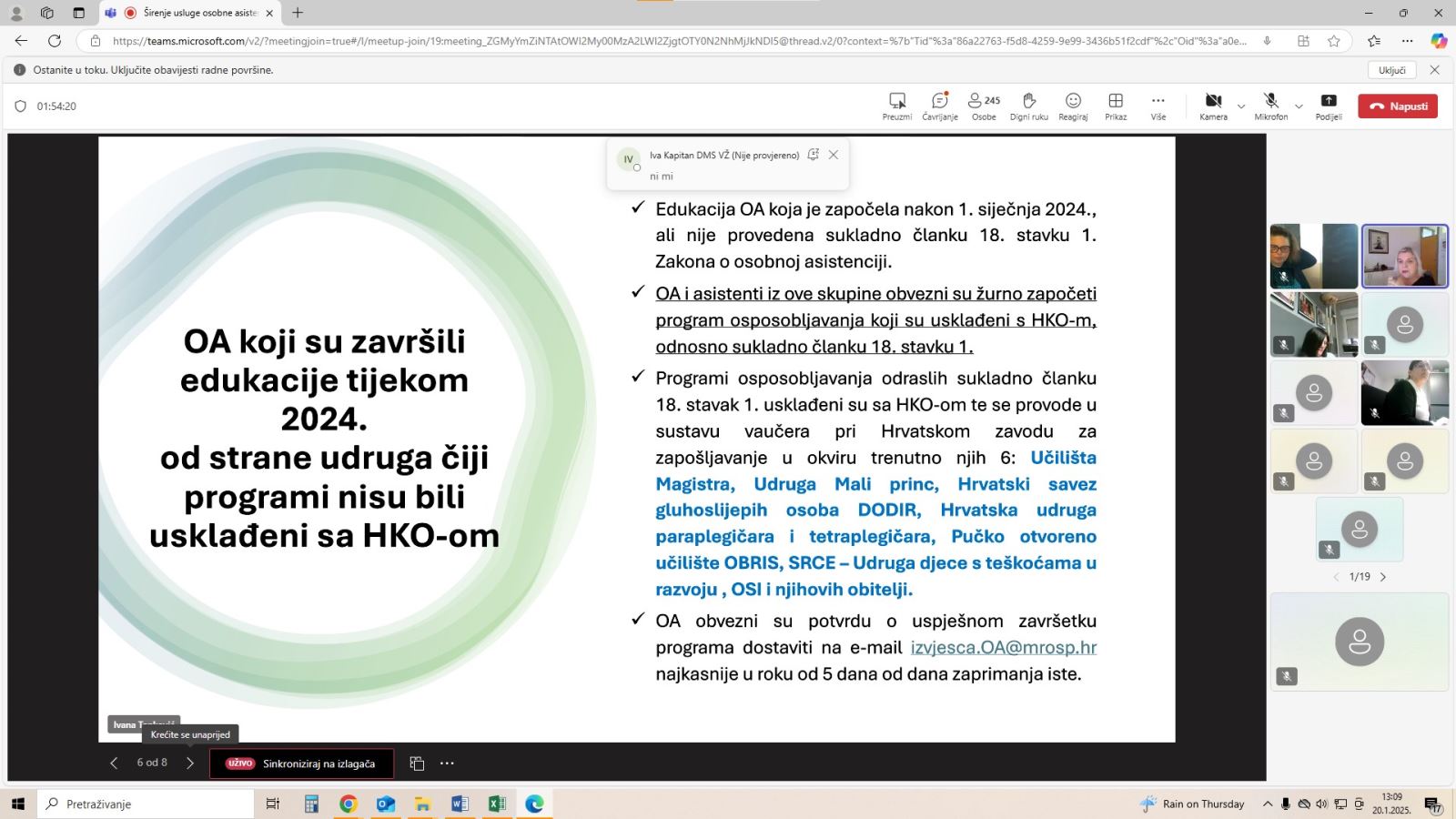Open Word from the taskbar
This screenshot has width=1456, height=819.
pyautogui.click(x=460, y=804)
